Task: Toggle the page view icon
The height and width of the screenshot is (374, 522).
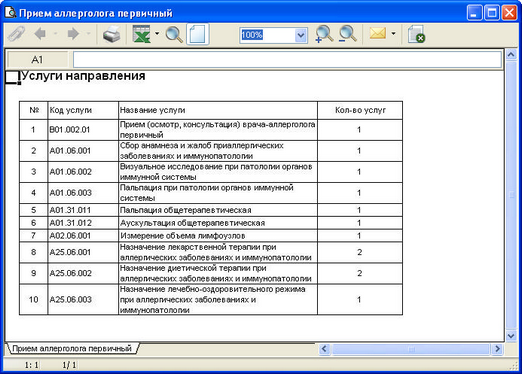Action: point(198,34)
